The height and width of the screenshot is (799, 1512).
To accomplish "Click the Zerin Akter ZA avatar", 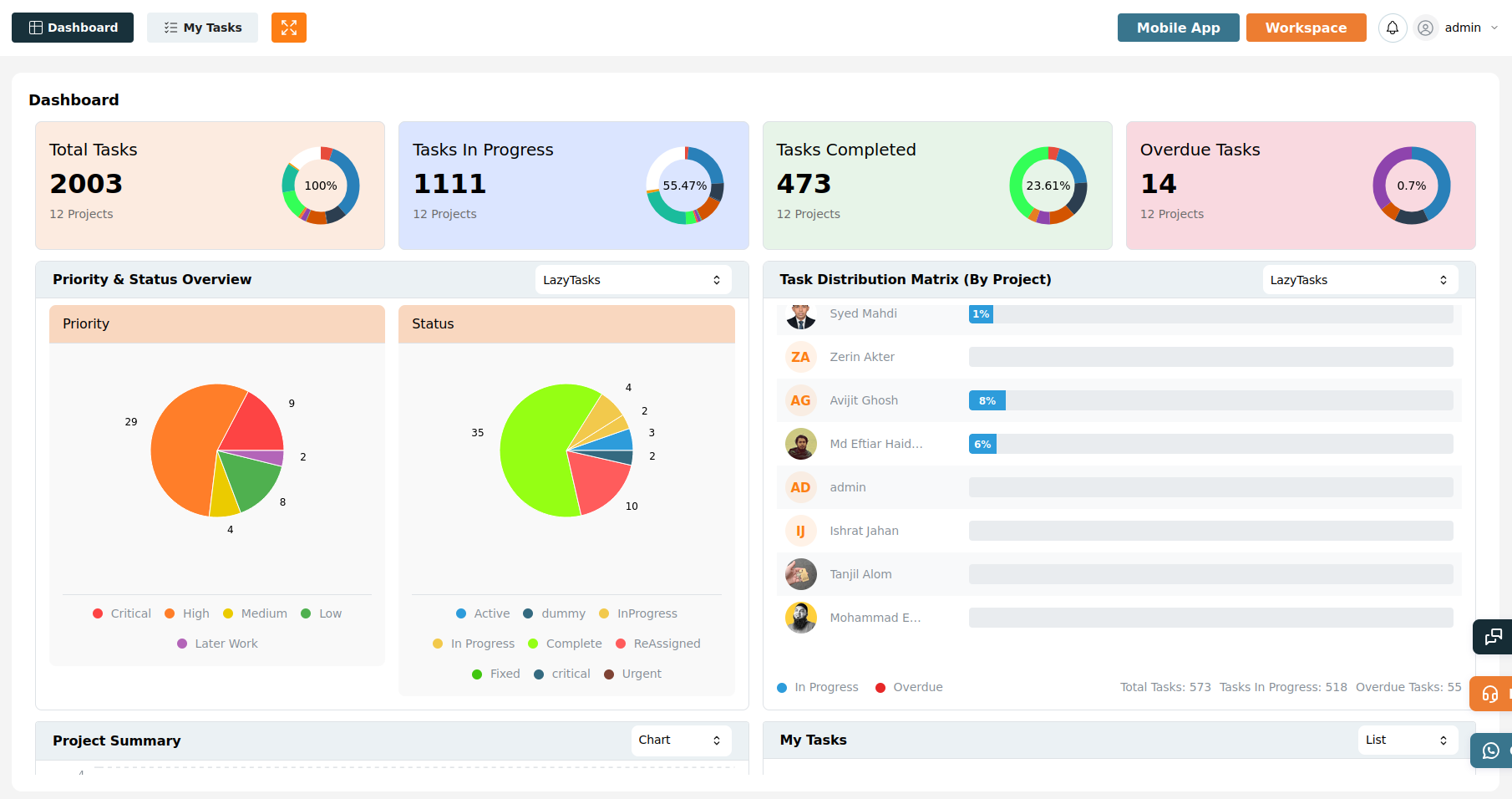I will pos(801,357).
